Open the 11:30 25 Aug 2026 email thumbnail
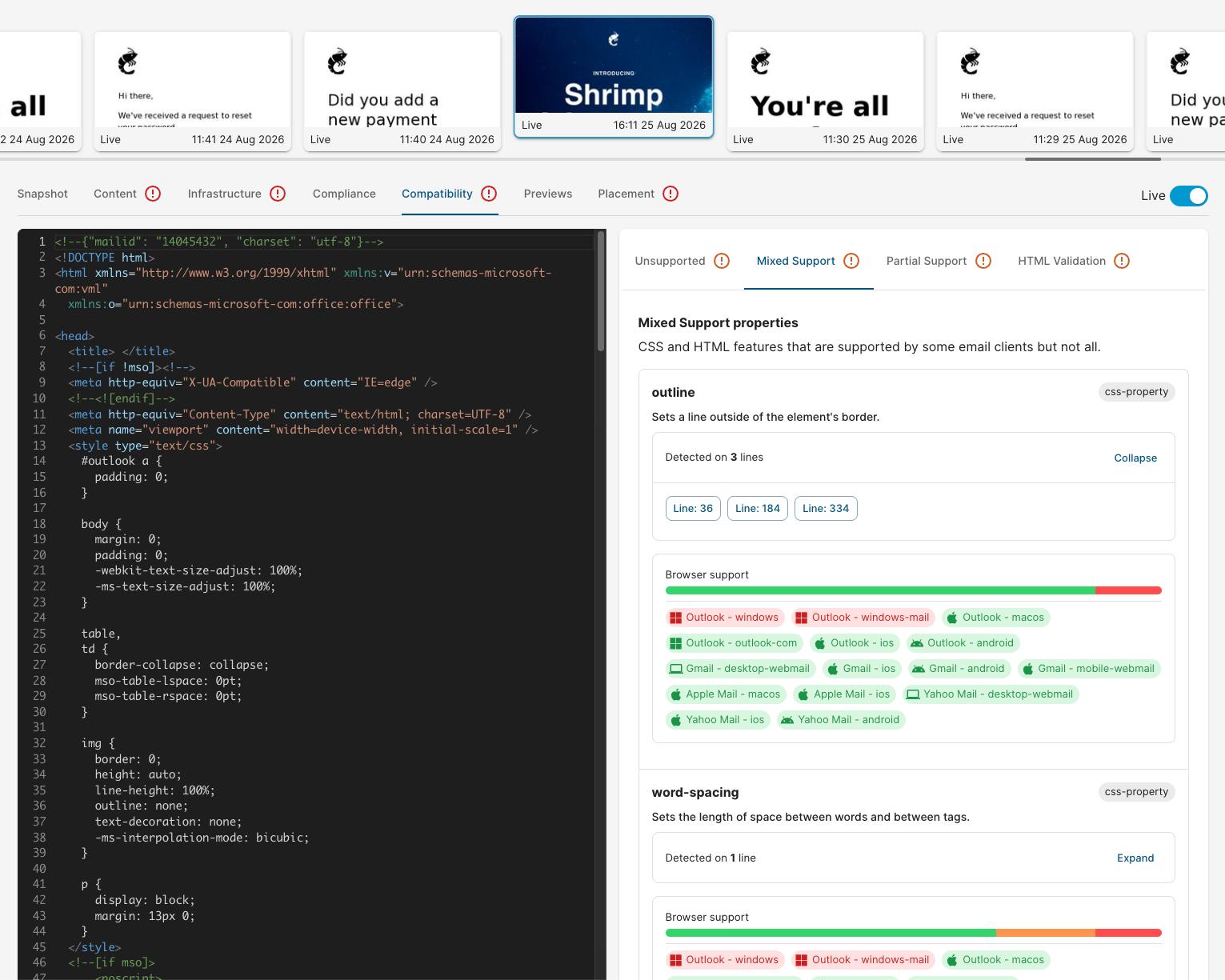 825,91
